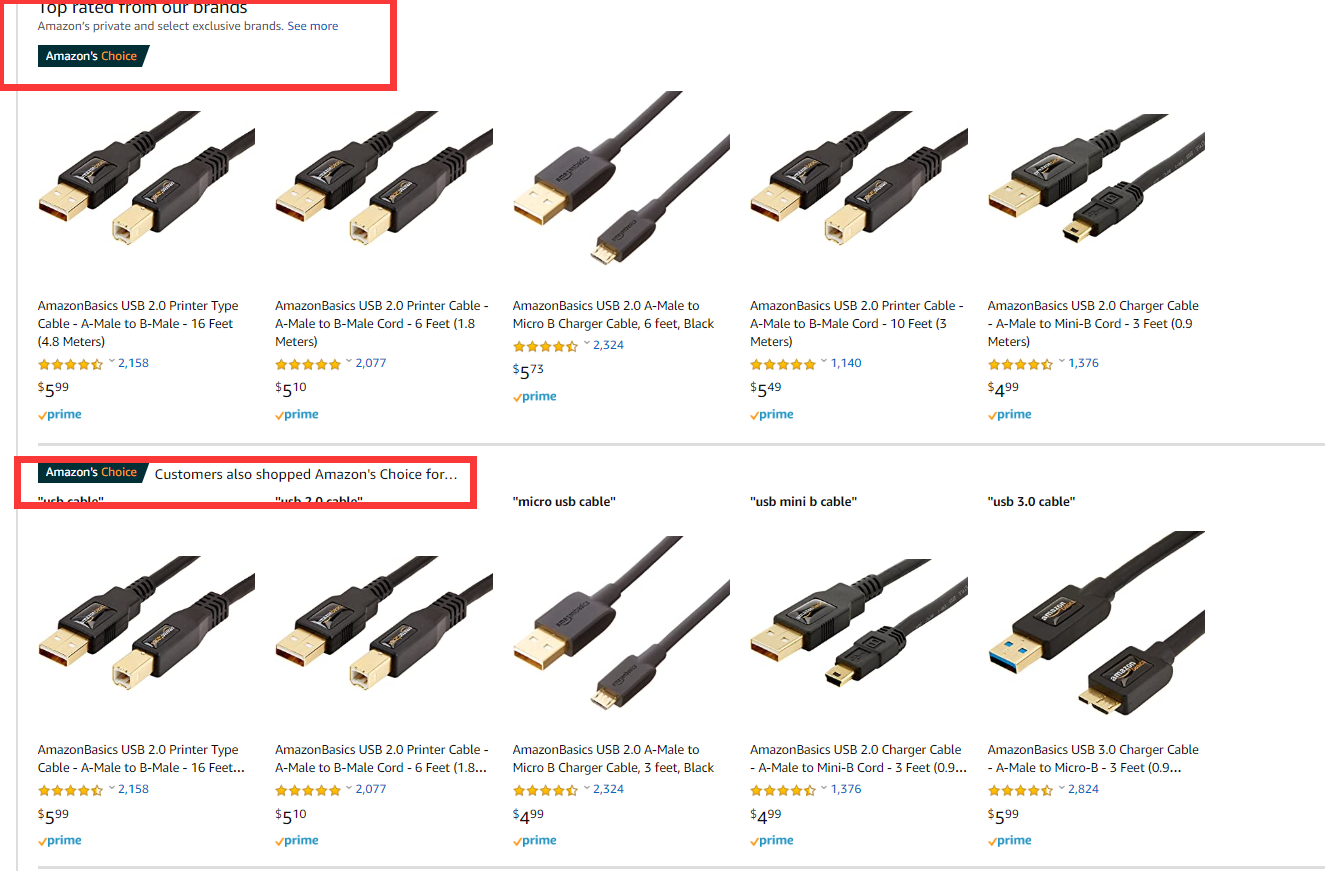Click star rating of 6 feet Micro B cable
Image resolution: width=1325 pixels, height=871 pixels.
point(545,346)
